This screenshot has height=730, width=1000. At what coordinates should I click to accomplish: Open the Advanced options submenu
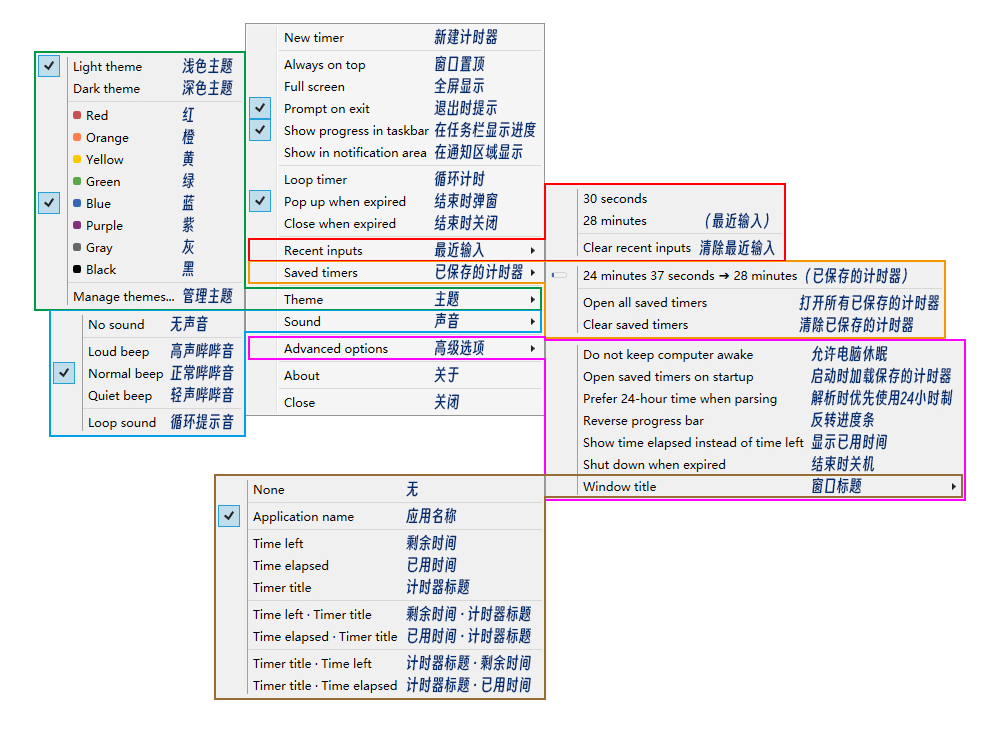[x=395, y=348]
